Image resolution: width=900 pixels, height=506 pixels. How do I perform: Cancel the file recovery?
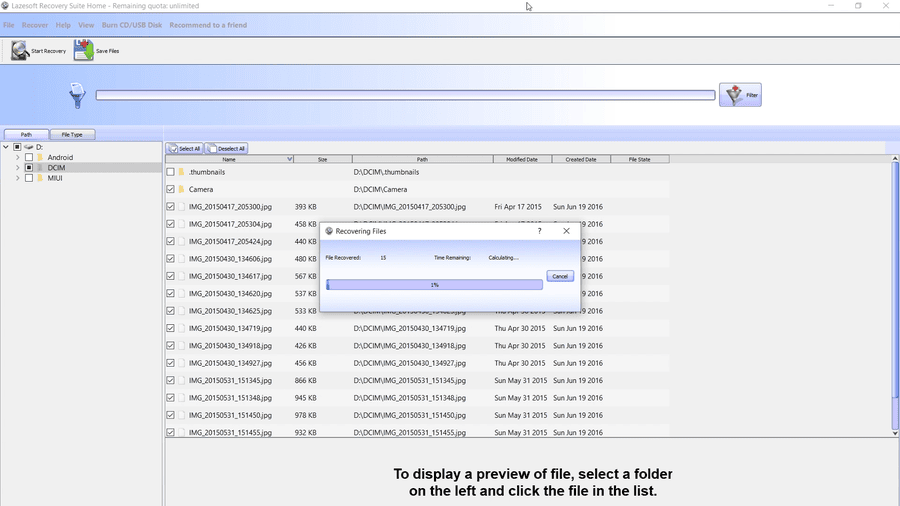click(560, 276)
